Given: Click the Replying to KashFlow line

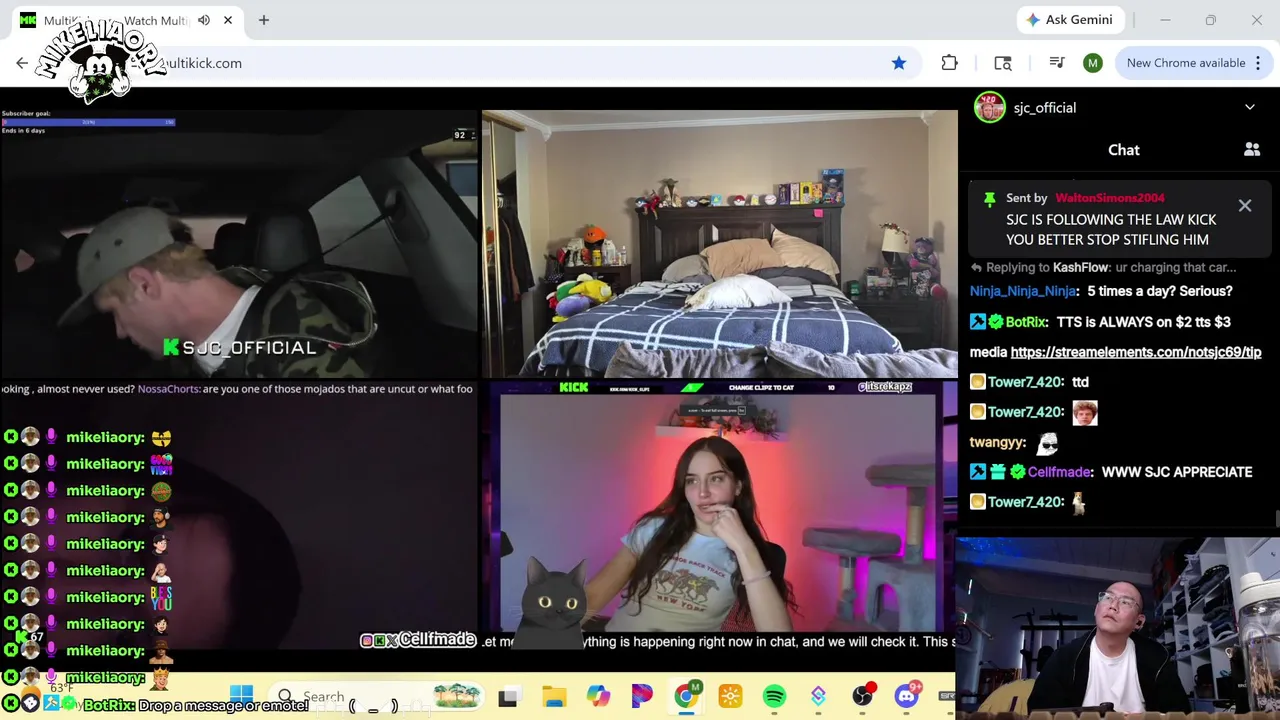Looking at the screenshot, I should 1104,268.
